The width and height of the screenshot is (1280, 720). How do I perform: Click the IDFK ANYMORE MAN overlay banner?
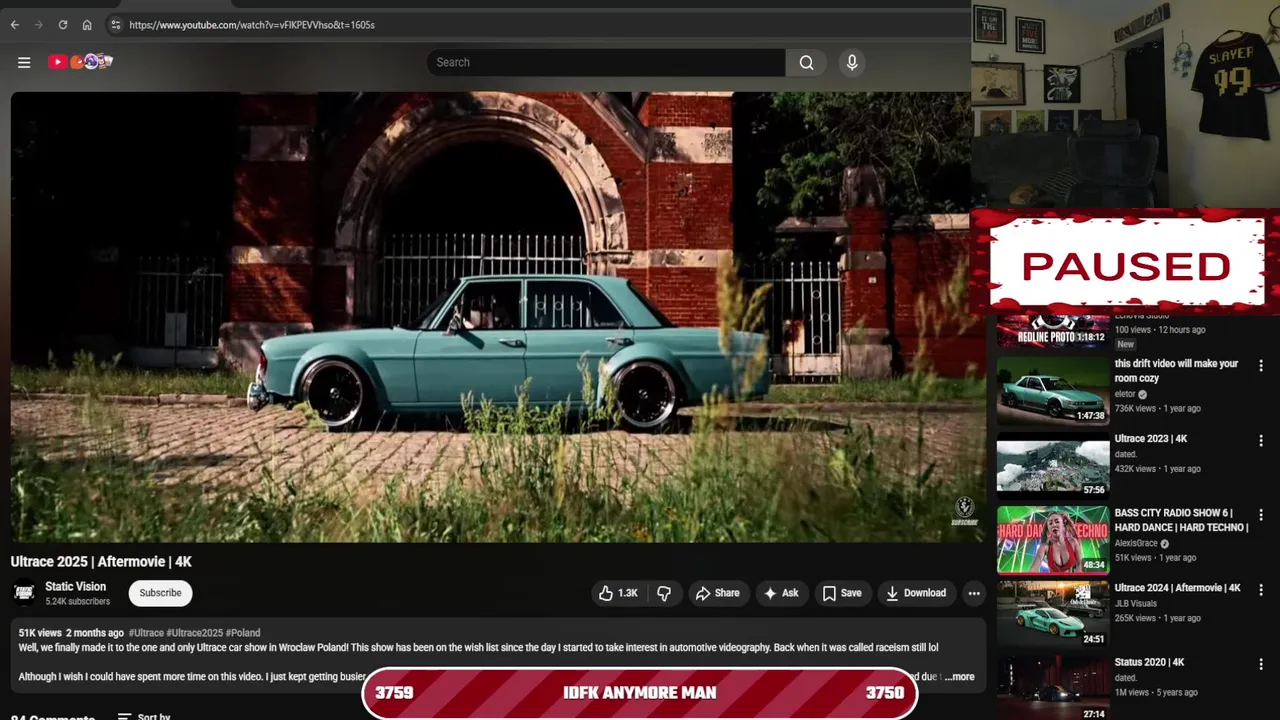click(x=639, y=693)
